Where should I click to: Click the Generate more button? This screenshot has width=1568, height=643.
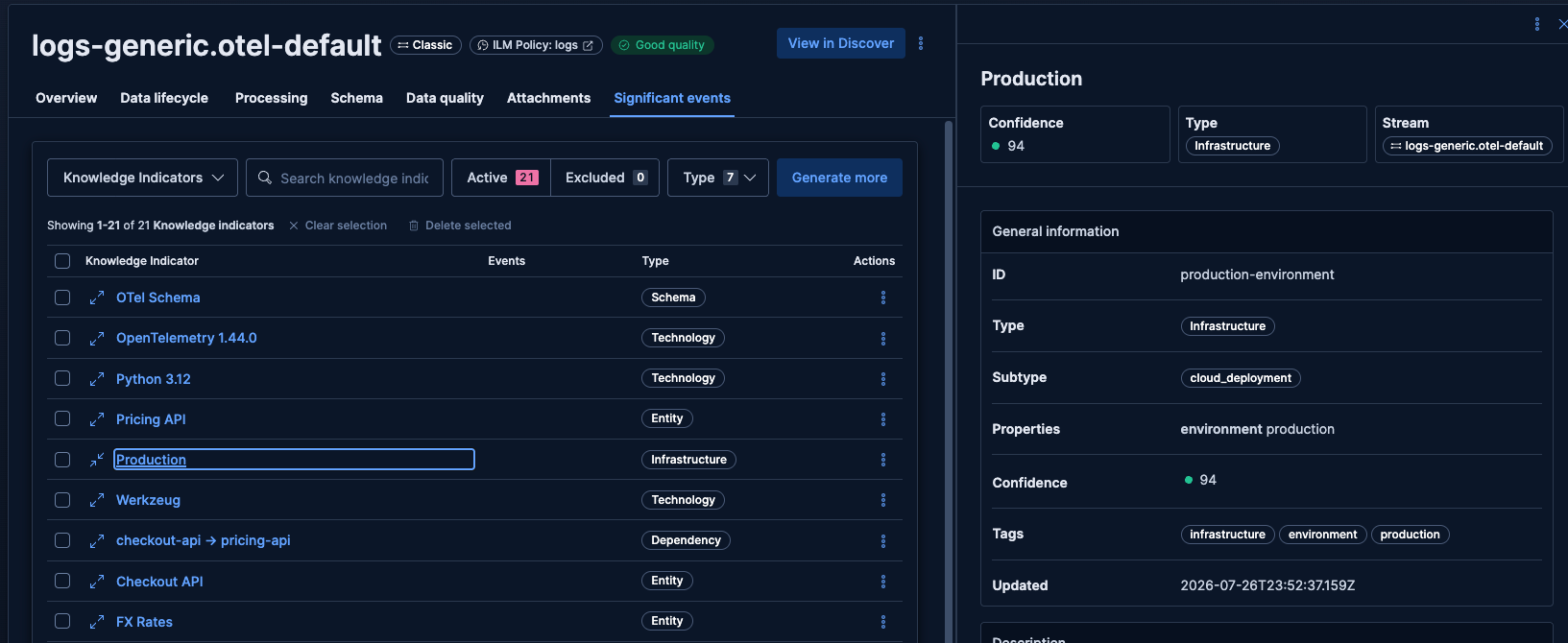839,178
